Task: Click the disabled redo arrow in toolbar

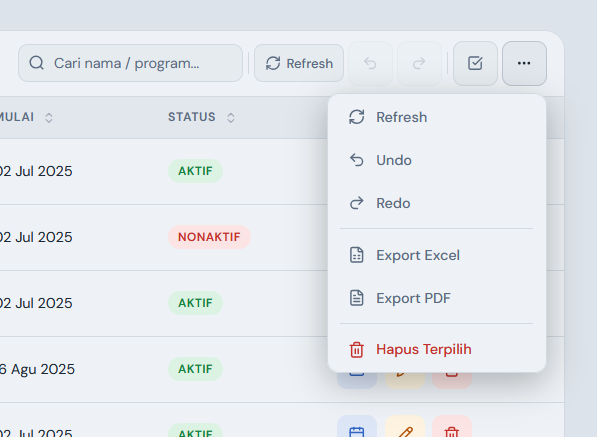Action: (x=419, y=63)
